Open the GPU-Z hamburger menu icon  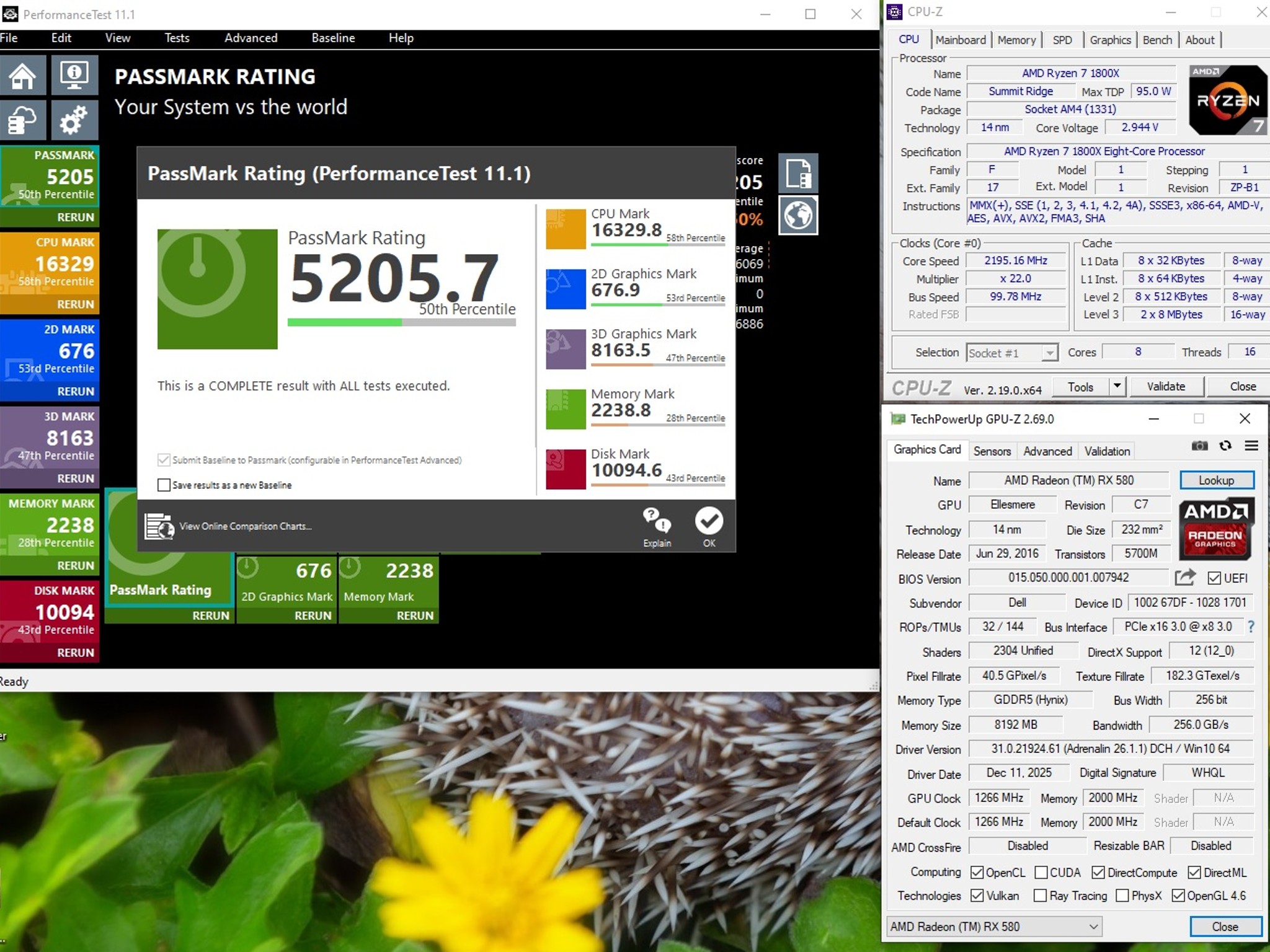pos(1251,446)
